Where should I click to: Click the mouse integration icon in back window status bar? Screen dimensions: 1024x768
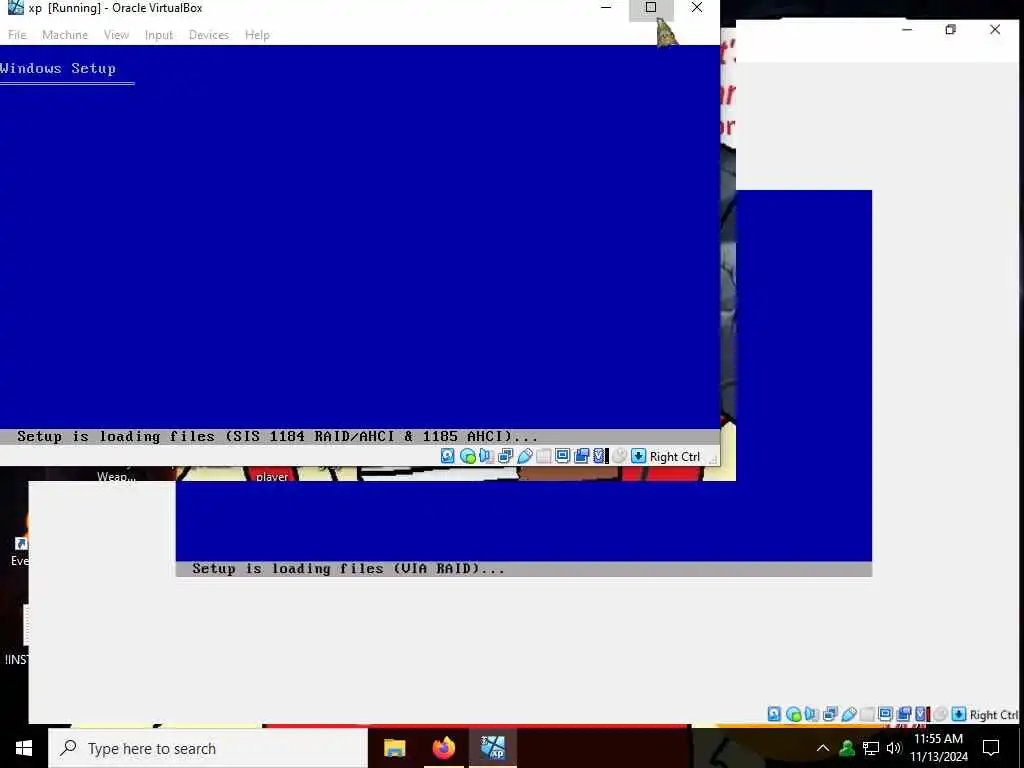[940, 714]
